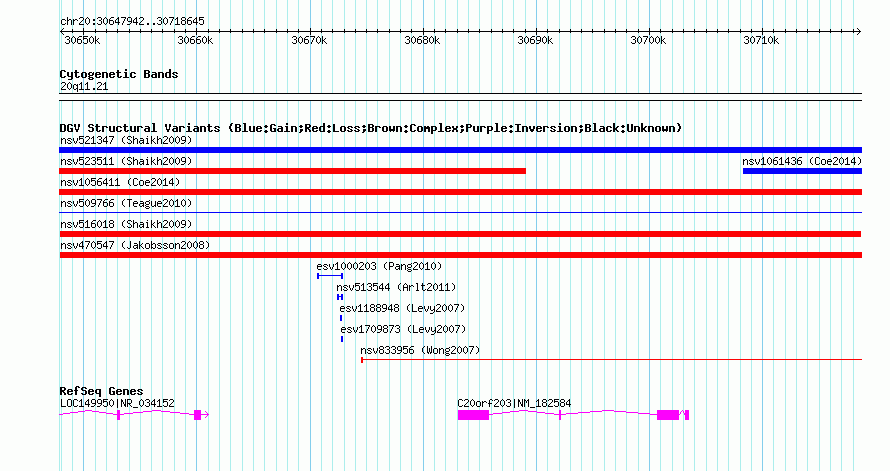Click the ruler's left arrowhead
This screenshot has height=471, width=890.
click(x=62, y=32)
